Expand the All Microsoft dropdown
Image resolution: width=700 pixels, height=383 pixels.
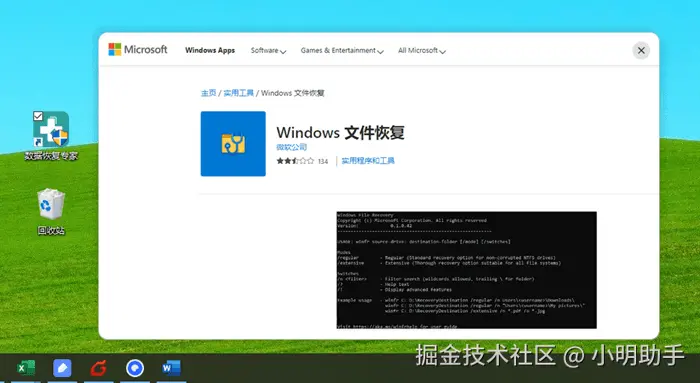point(422,51)
